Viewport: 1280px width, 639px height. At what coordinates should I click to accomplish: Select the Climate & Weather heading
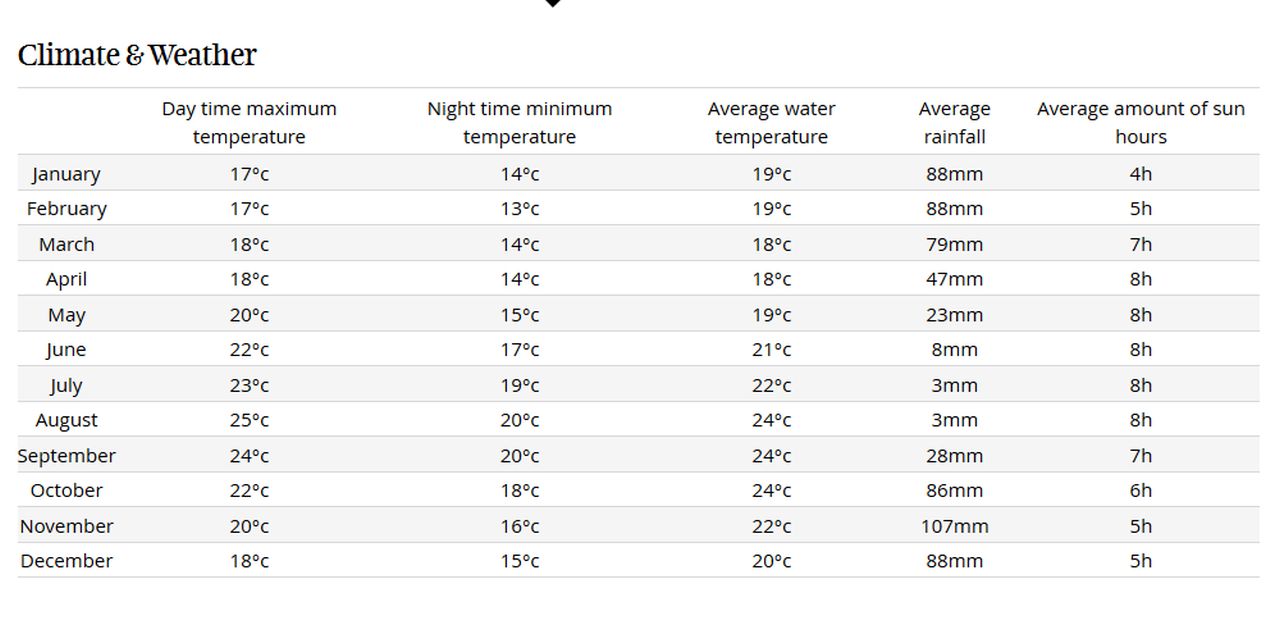[137, 55]
